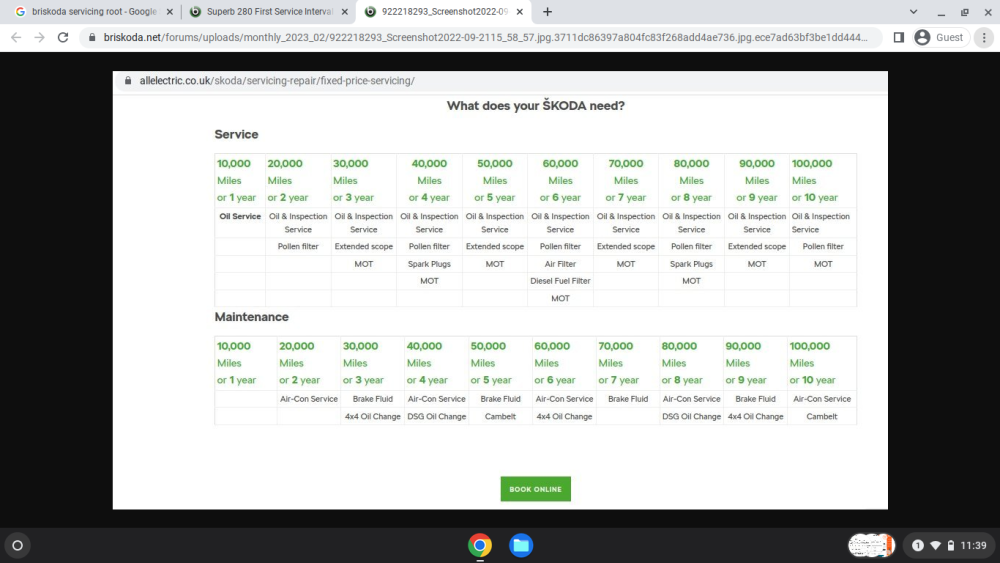Close the briskoda servicing root tab

(x=170, y=11)
